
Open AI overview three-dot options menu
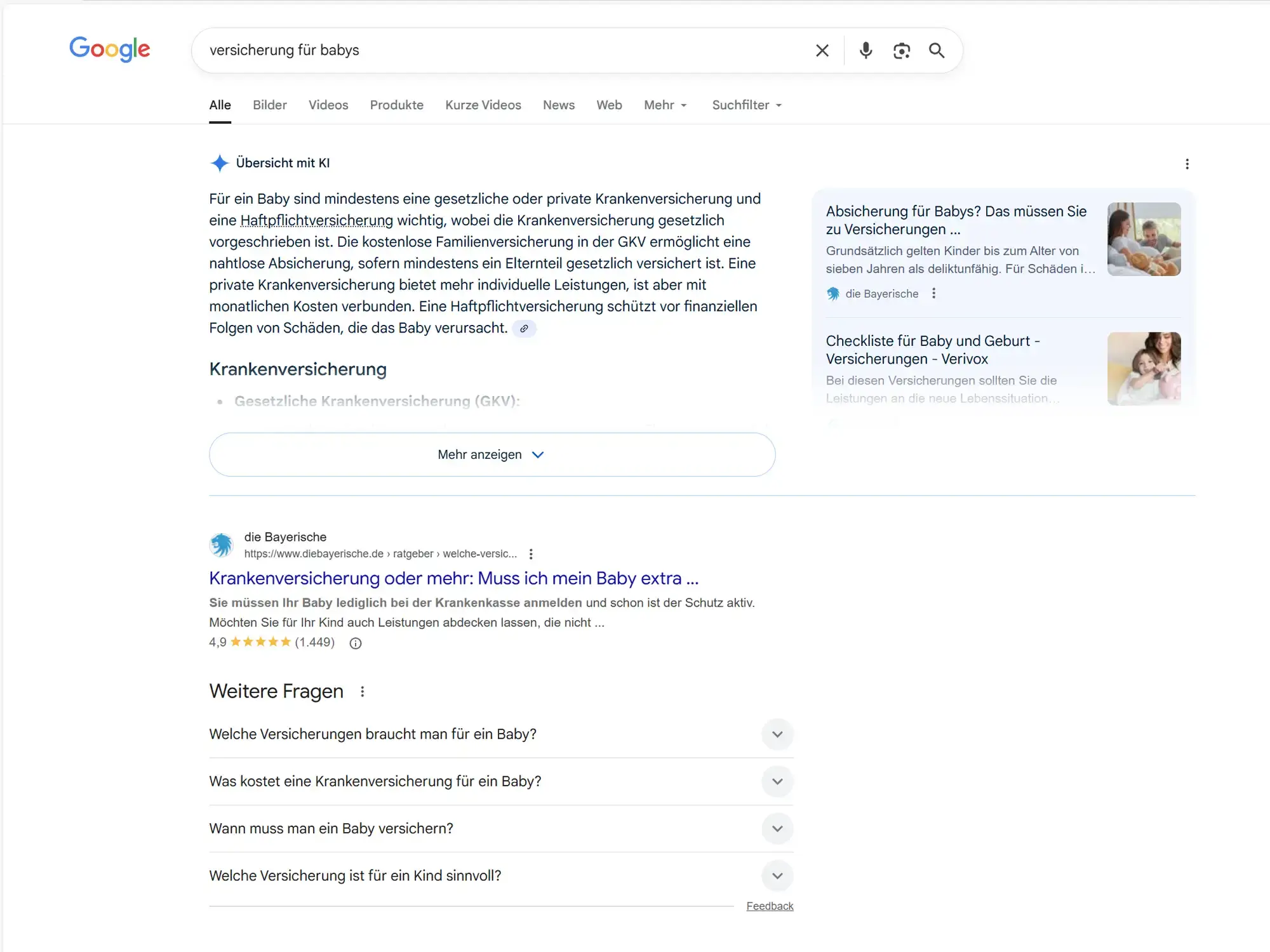pos(1187,164)
